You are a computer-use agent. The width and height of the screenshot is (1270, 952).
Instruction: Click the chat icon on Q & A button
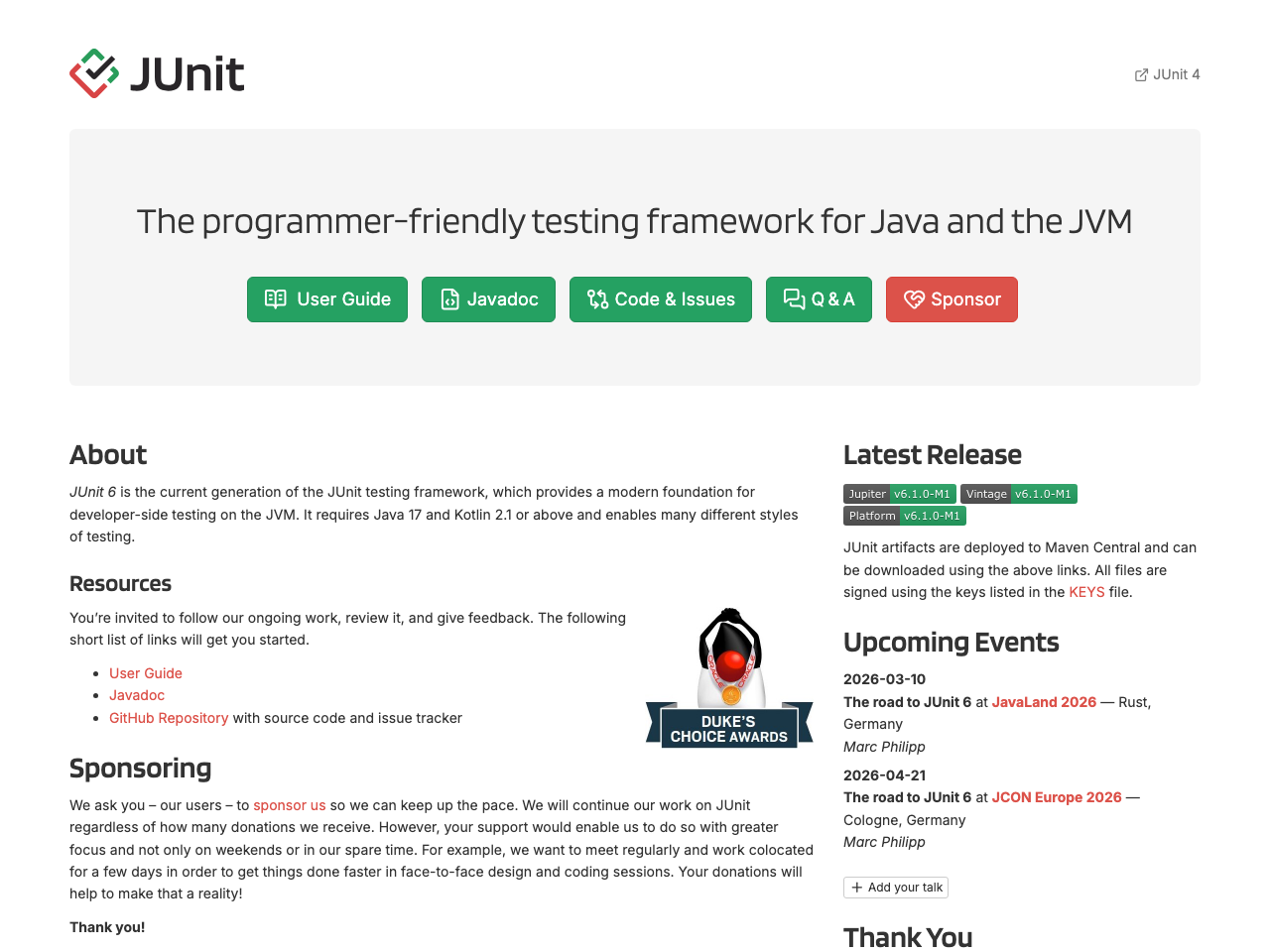point(795,298)
